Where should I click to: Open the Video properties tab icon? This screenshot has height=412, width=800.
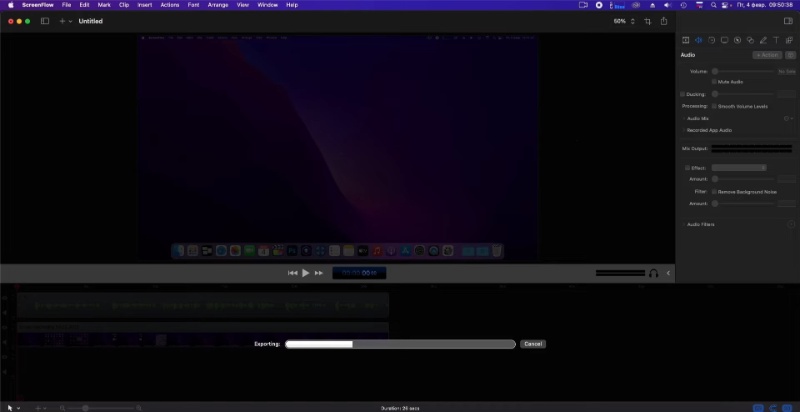pyautogui.click(x=685, y=40)
